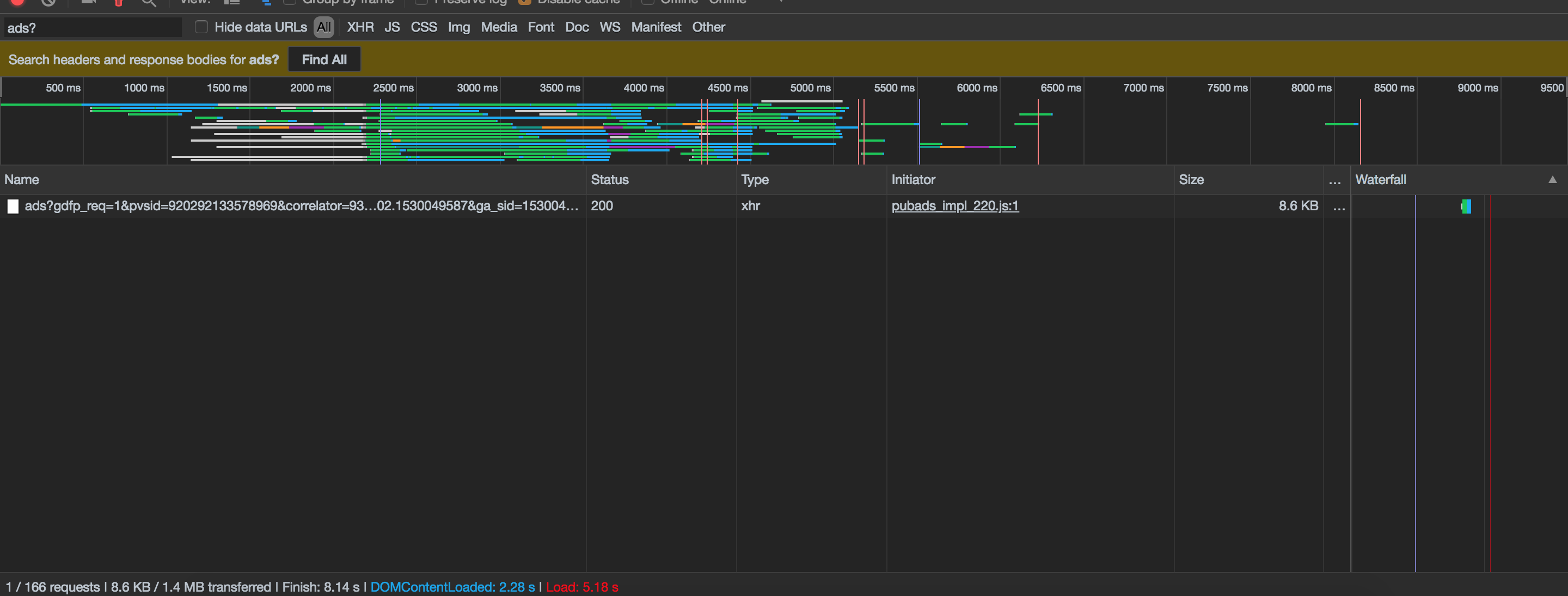Click the large request rows view icon
Screen dimensions: 1568x596
232,2
